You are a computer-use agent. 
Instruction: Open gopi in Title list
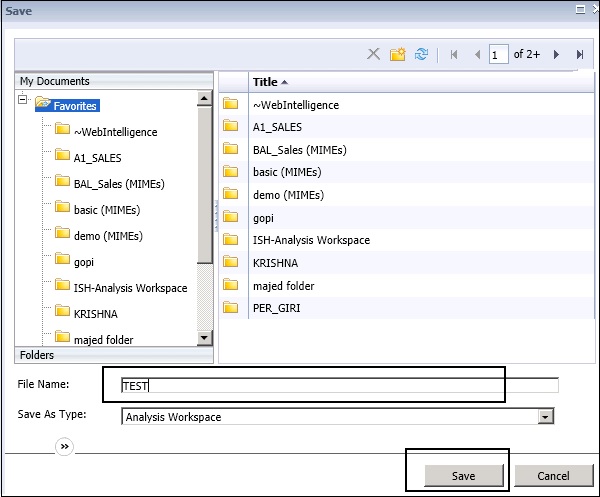263,218
